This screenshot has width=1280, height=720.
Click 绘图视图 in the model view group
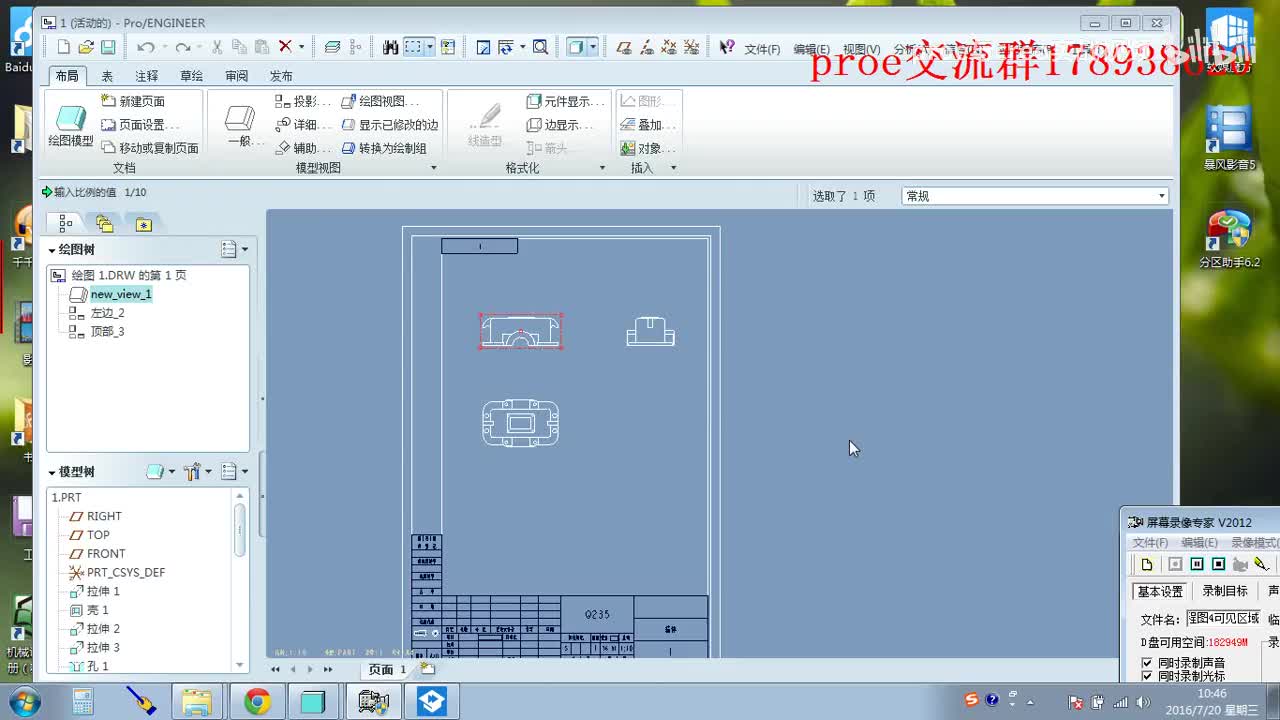point(379,101)
